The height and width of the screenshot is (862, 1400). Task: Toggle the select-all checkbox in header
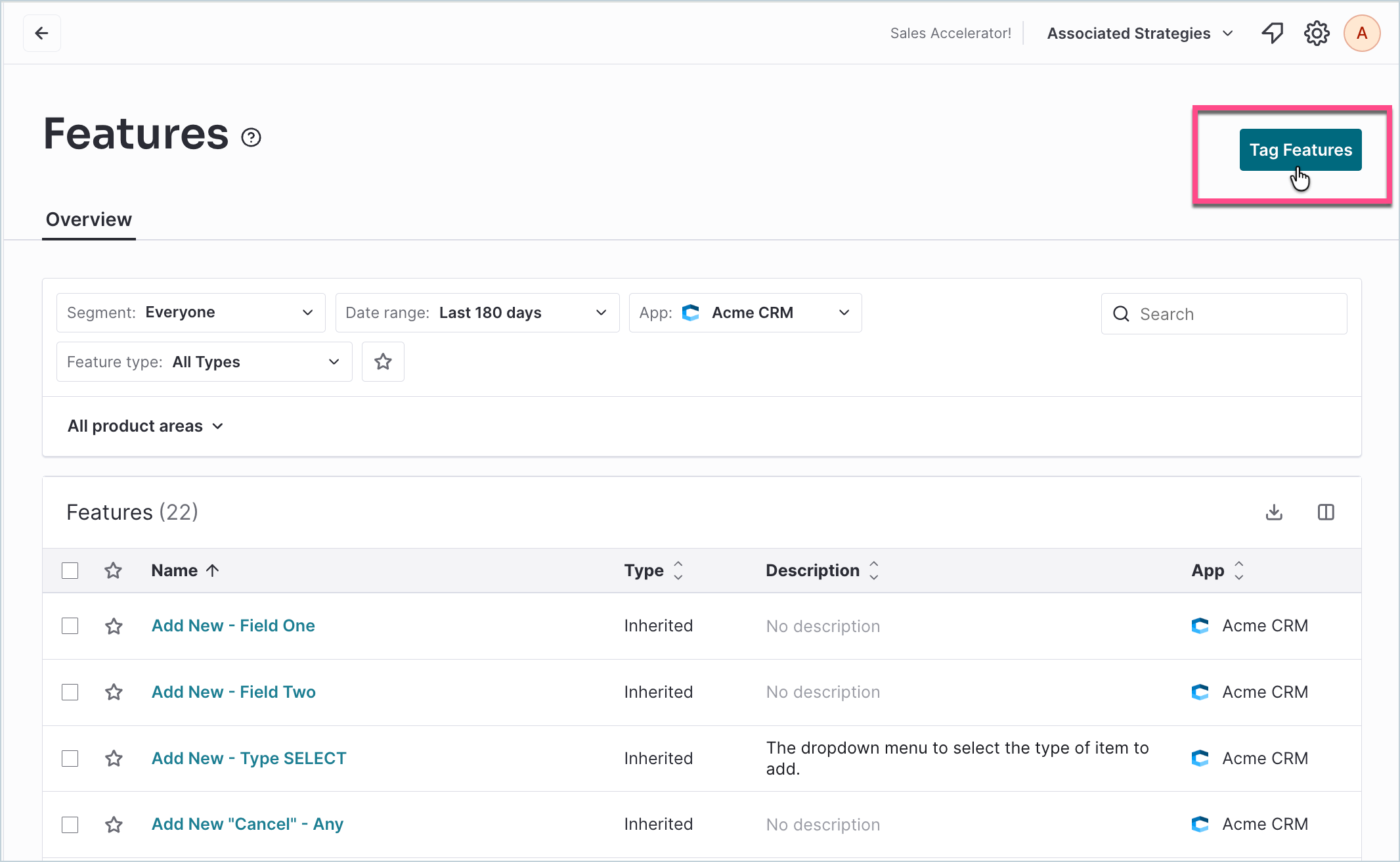coord(70,570)
